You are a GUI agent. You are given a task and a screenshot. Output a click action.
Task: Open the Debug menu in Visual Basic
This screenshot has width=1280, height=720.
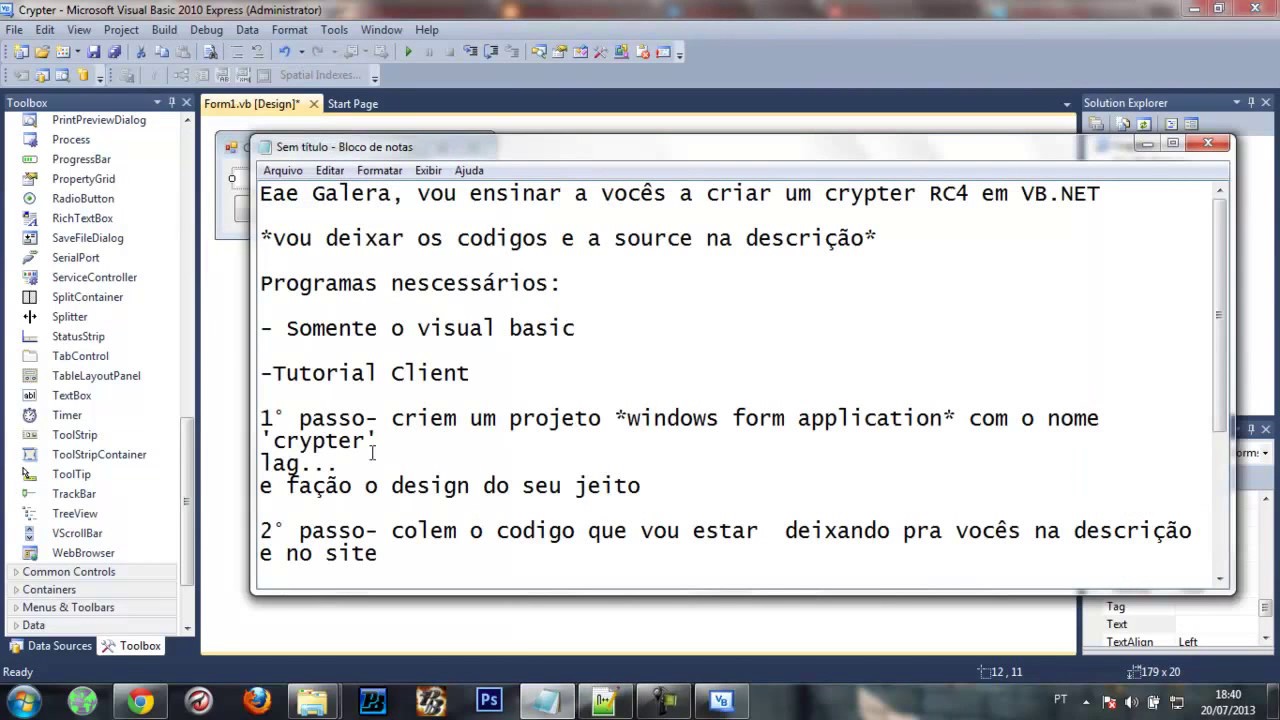point(206,30)
